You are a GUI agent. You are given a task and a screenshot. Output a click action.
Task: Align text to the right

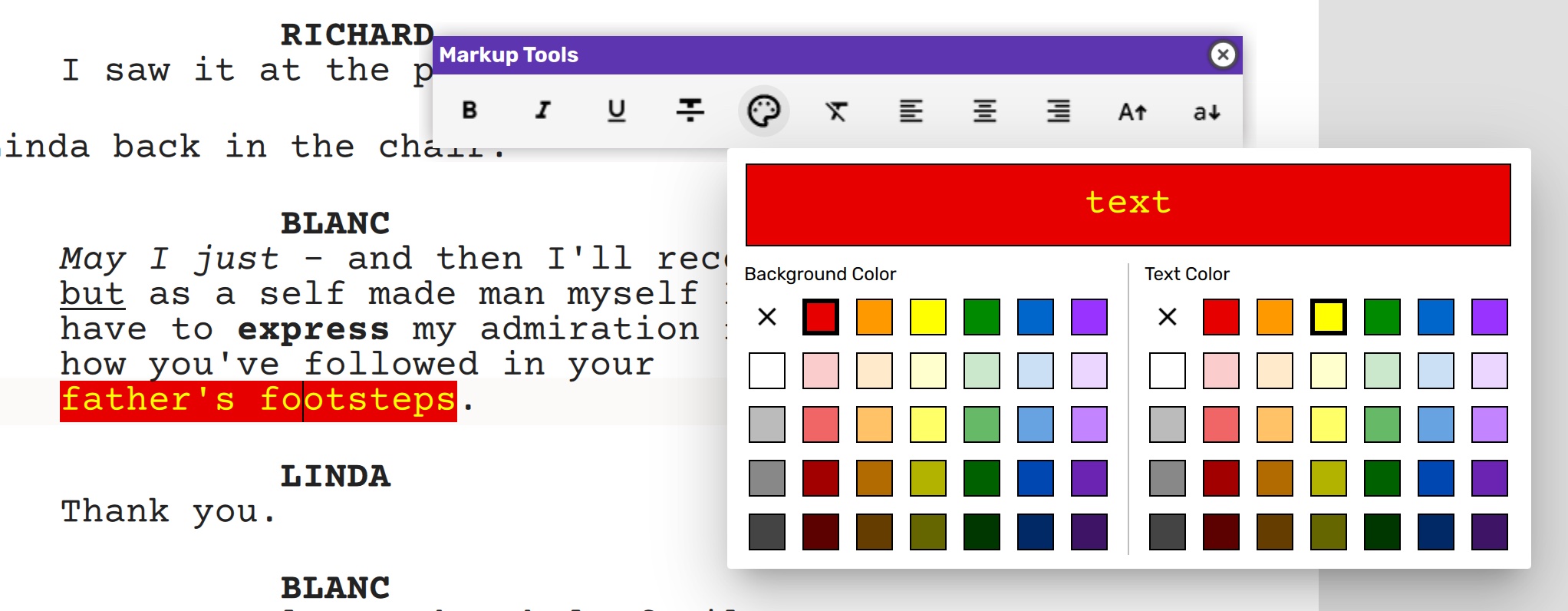1058,112
